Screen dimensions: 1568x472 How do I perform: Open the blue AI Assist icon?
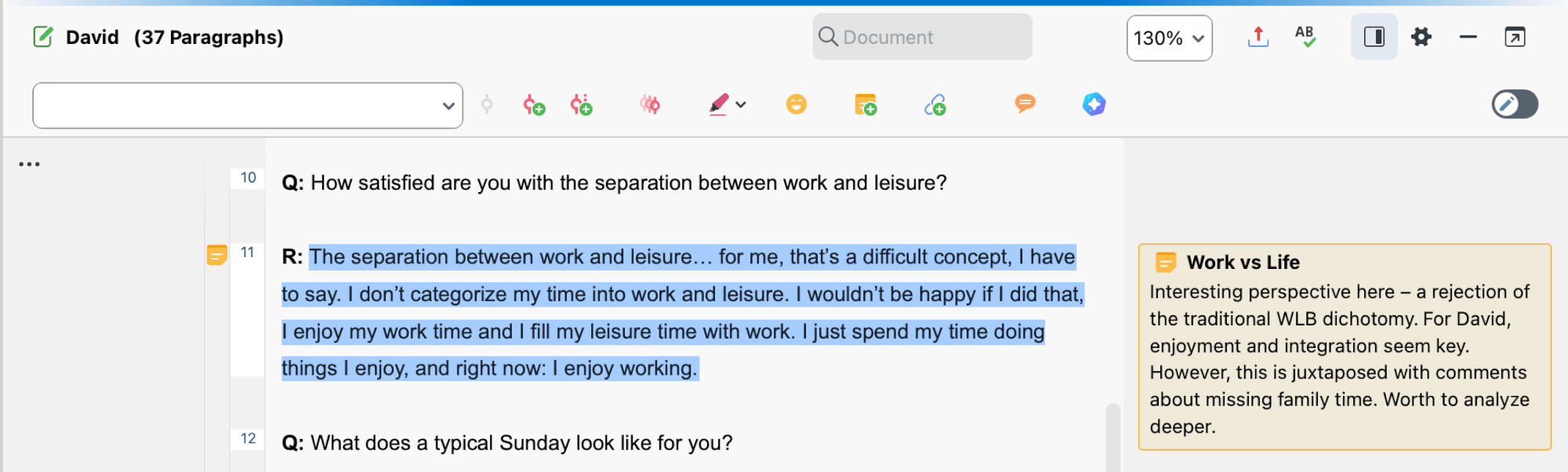point(1094,103)
